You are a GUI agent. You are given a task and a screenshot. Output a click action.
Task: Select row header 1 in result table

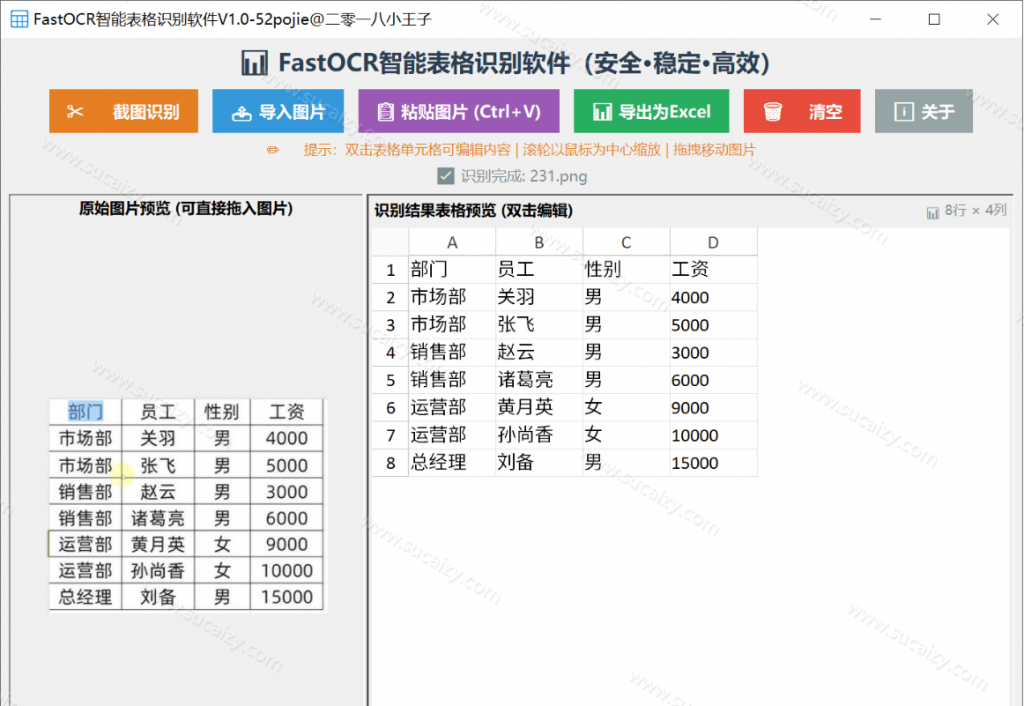pos(391,270)
